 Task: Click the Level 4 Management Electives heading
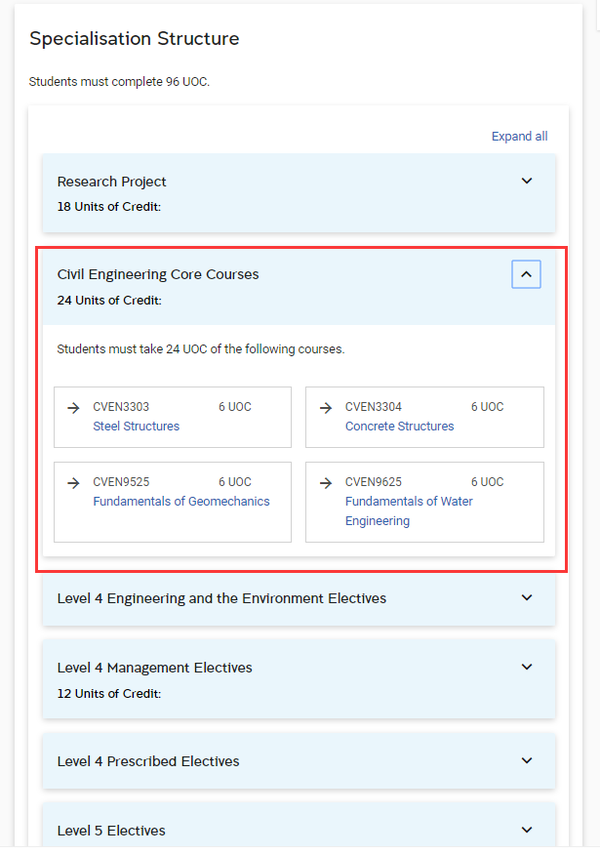click(154, 668)
